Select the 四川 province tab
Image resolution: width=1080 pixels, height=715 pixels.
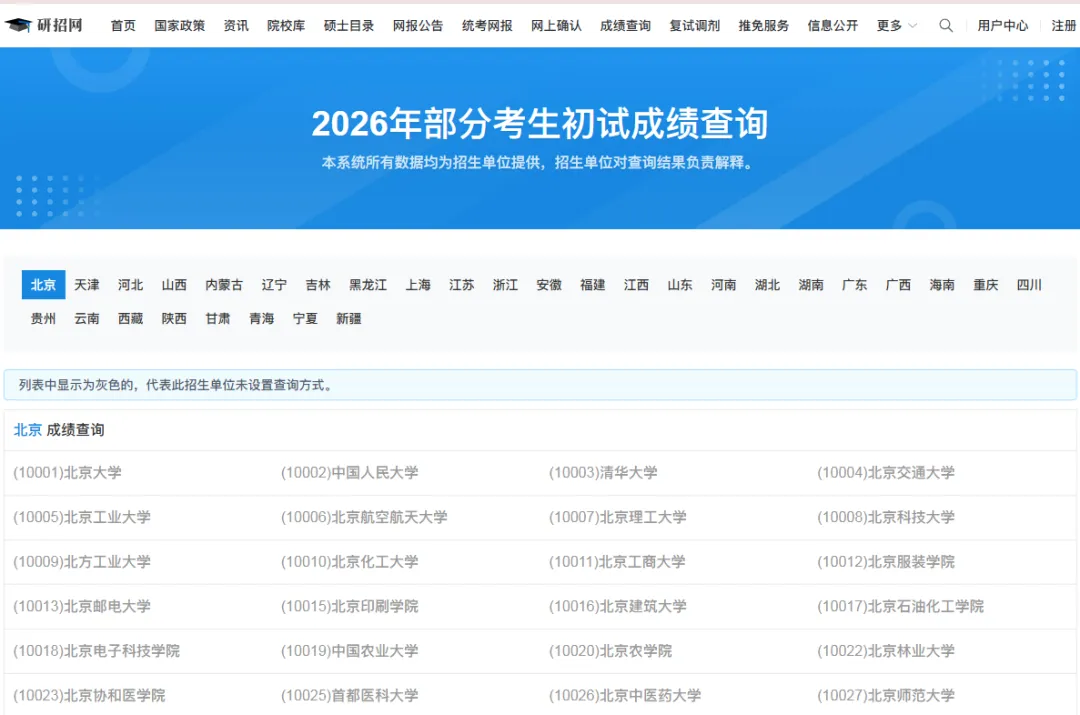point(1030,284)
